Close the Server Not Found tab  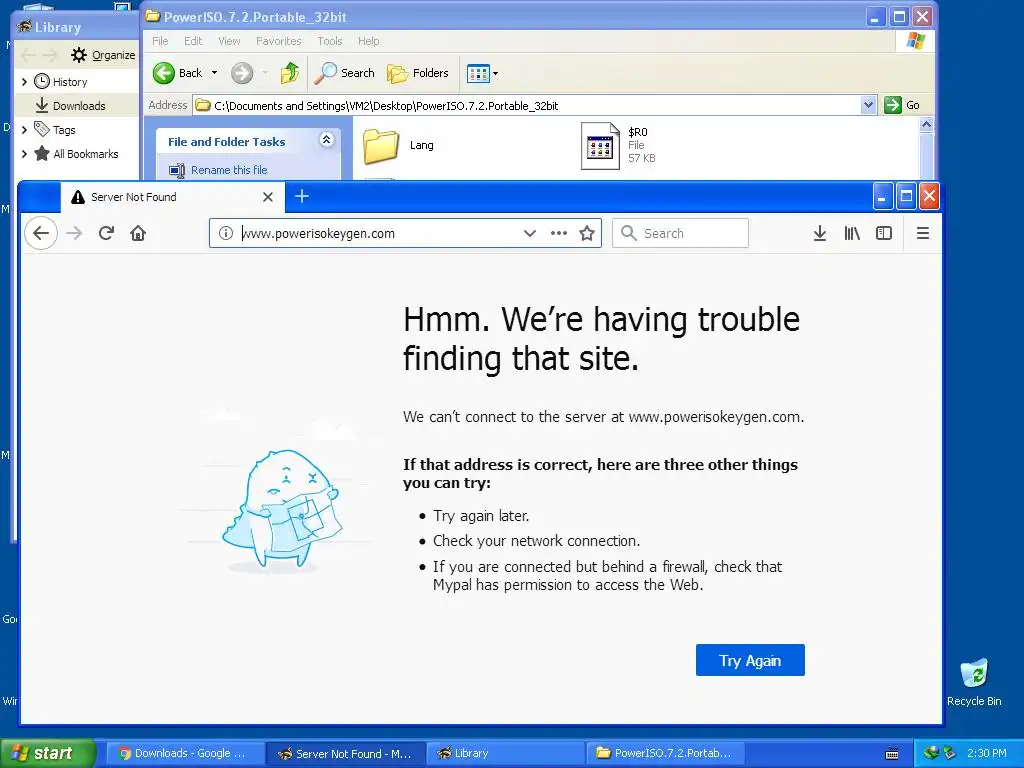coord(268,197)
